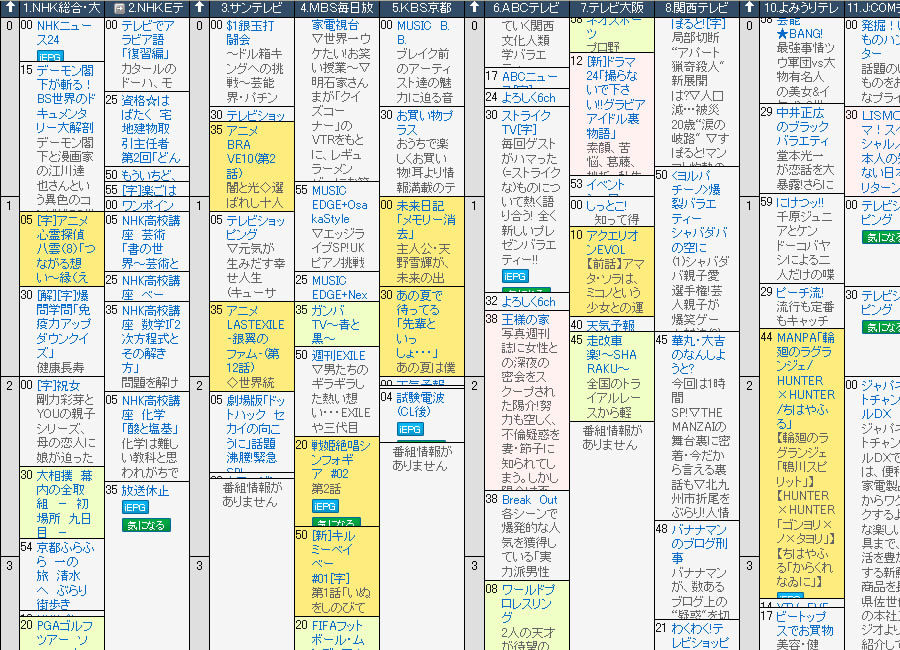Open テレビでアラビア語 復習編 link
This screenshot has width=900, height=650.
(148, 40)
